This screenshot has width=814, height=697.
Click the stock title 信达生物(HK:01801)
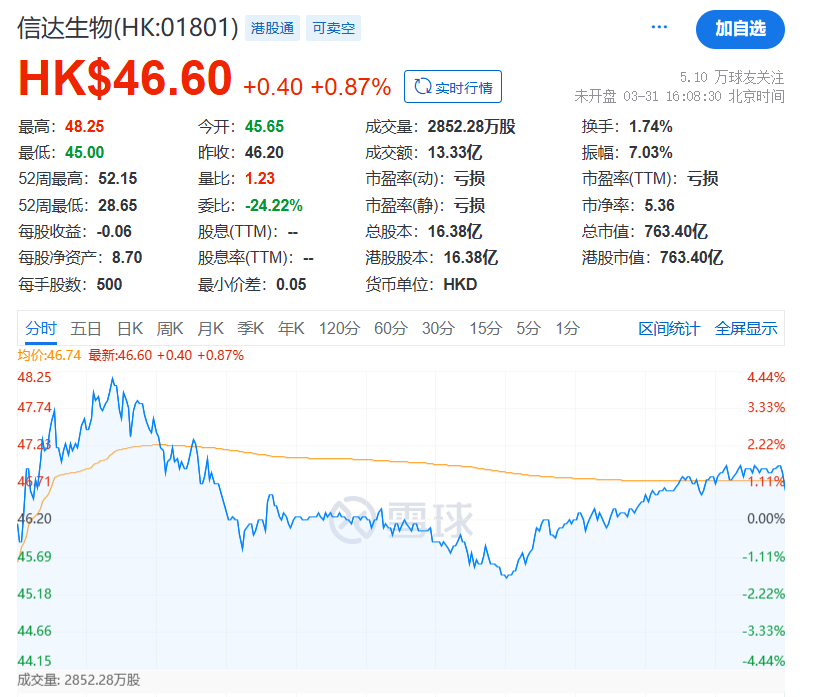coord(128,28)
